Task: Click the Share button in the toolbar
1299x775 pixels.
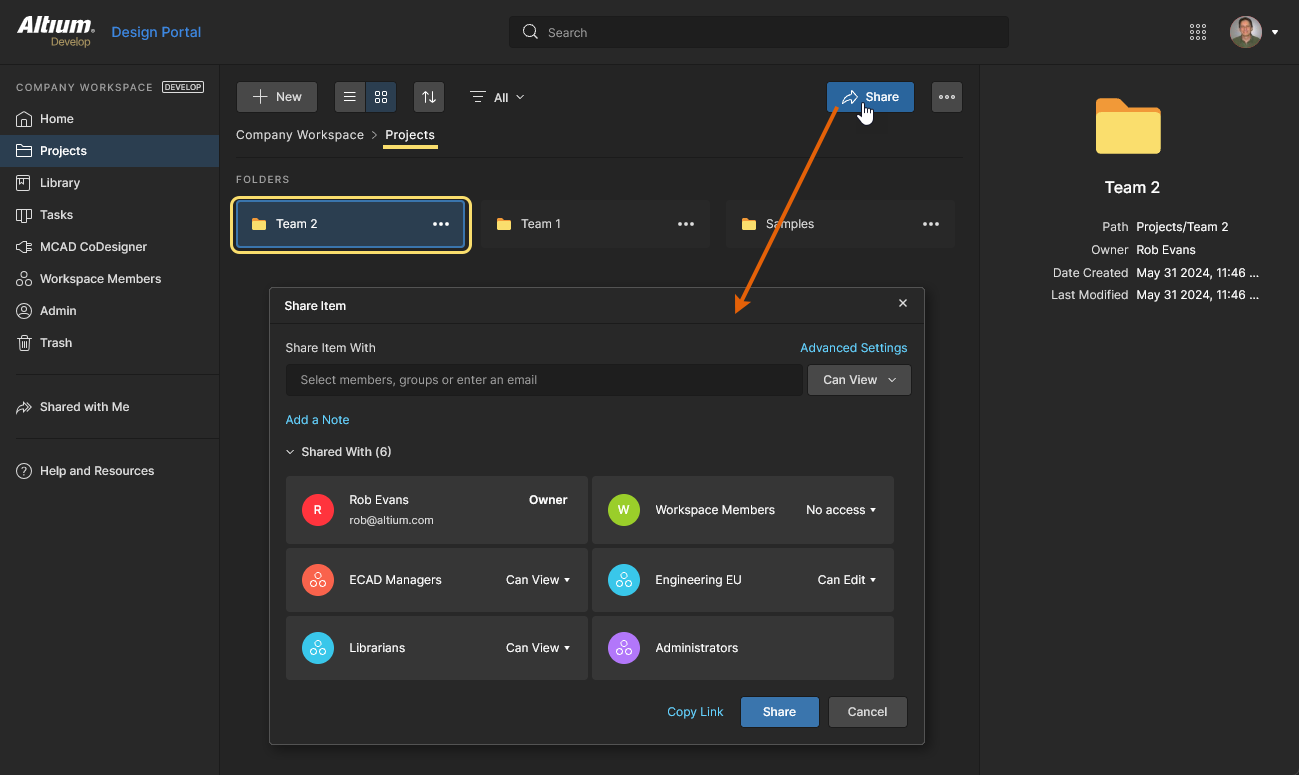Action: point(870,97)
